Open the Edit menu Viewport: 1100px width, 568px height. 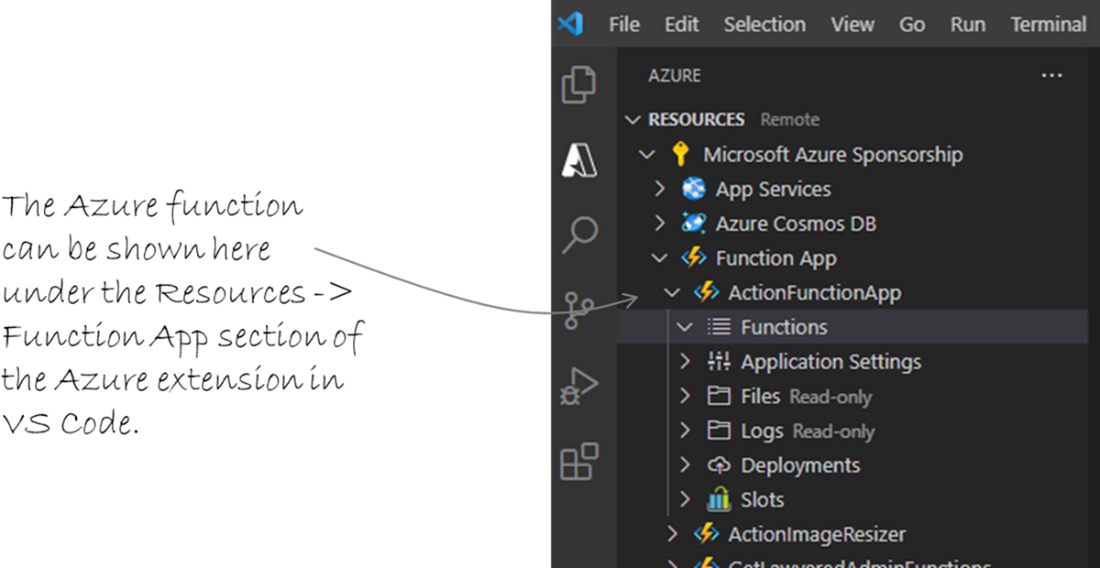tap(682, 25)
